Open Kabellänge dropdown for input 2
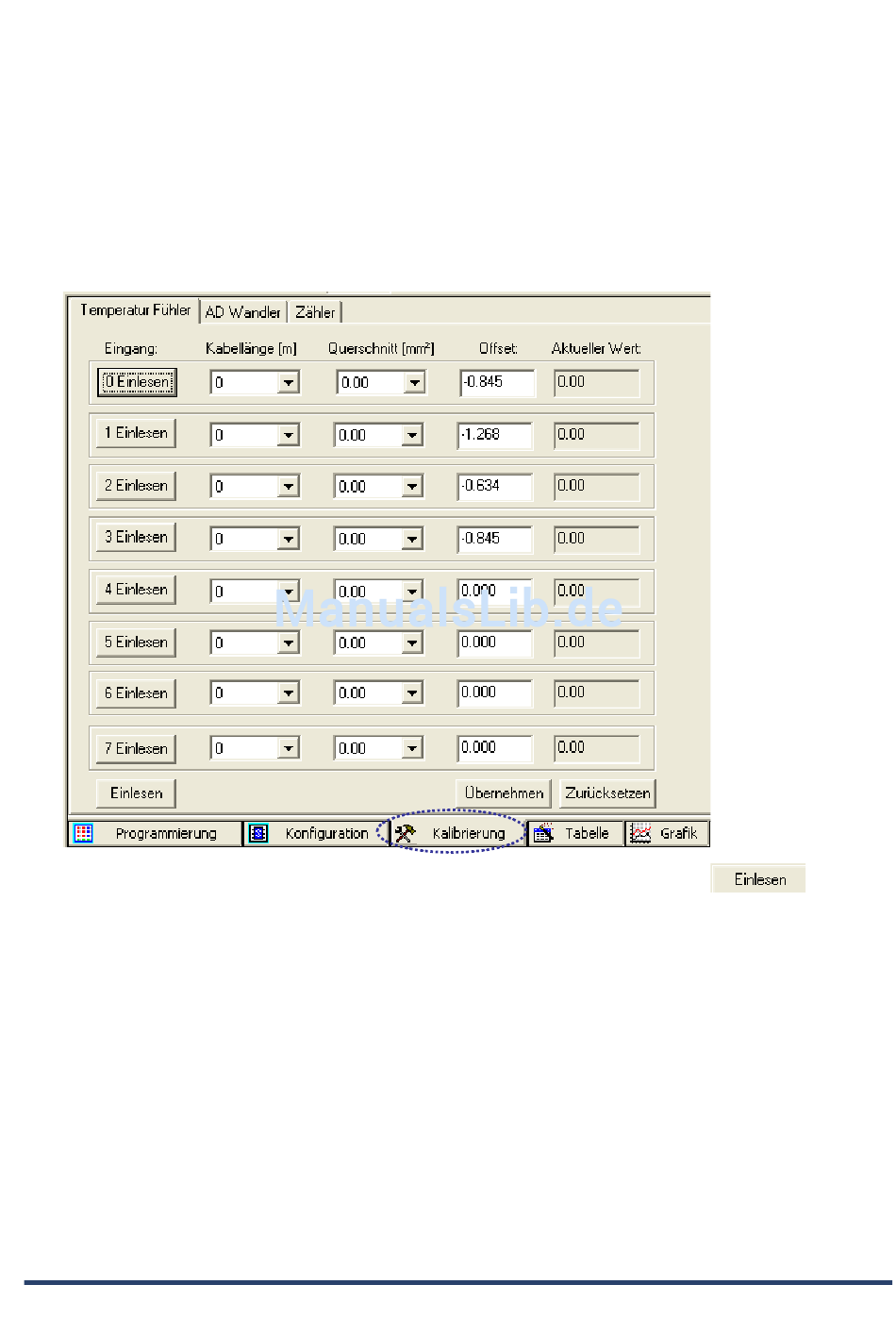Image resolution: width=896 pixels, height=1318 pixels. coord(289,487)
